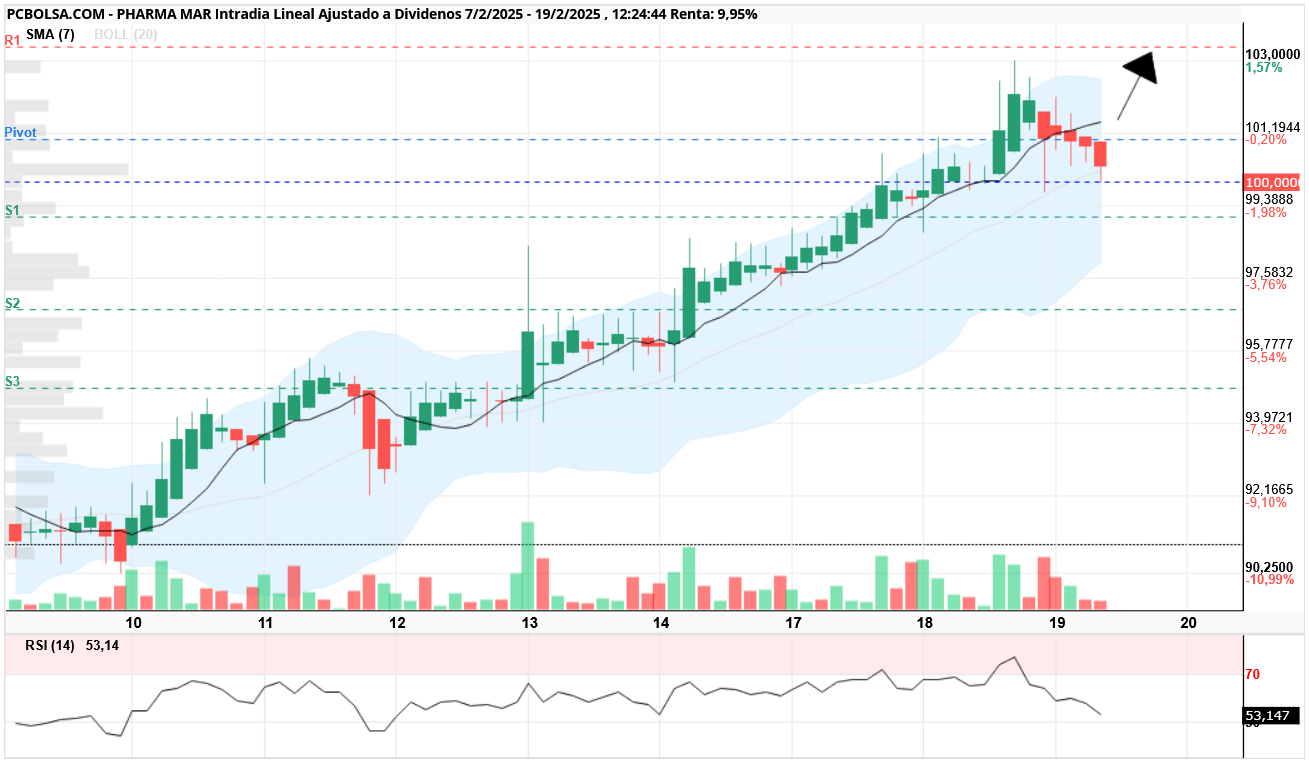Viewport: 1309px width, 763px height.
Task: Click date 12 on the time axis
Action: (x=398, y=623)
